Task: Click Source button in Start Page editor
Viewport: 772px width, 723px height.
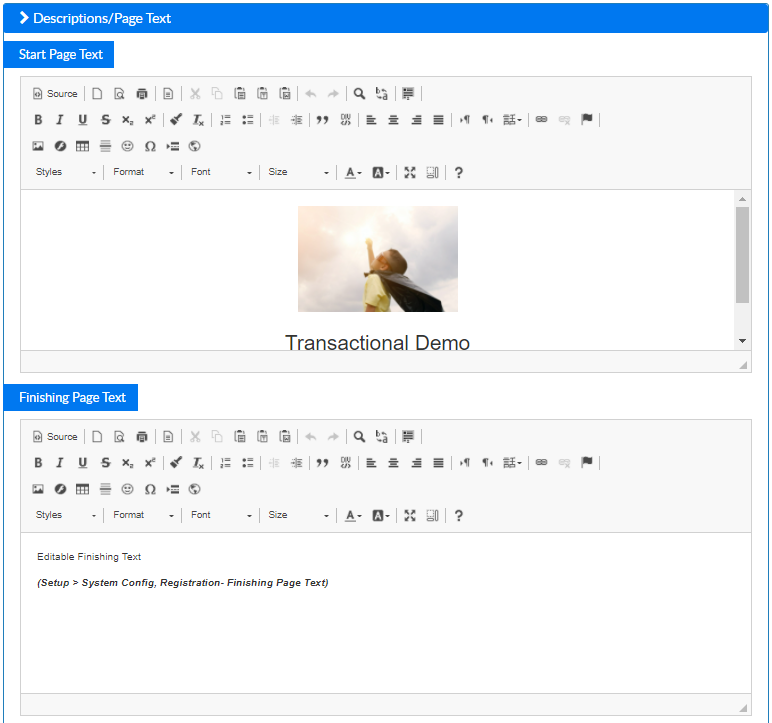Action: (x=55, y=94)
